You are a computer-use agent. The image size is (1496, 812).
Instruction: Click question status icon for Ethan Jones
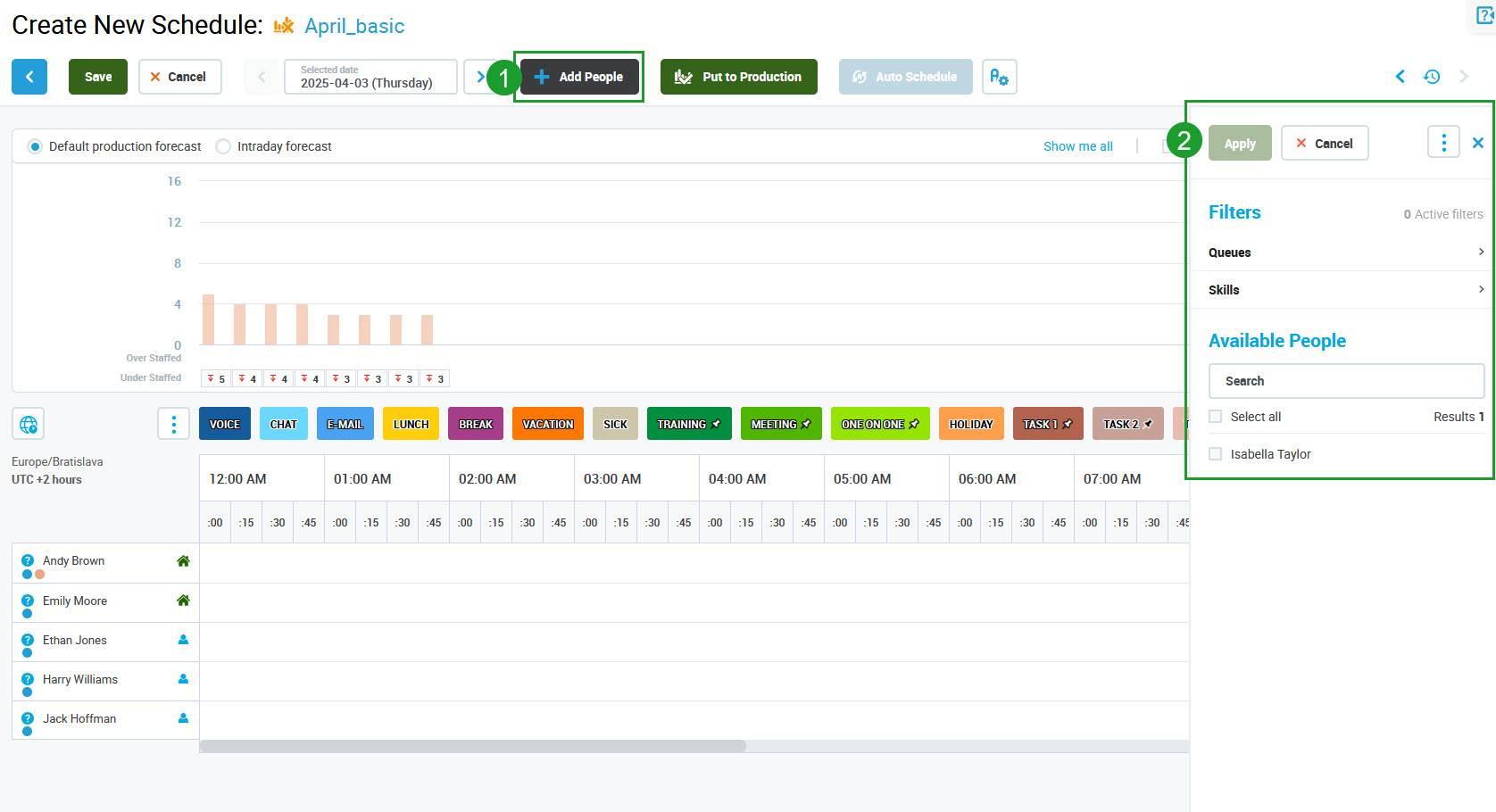pyautogui.click(x=28, y=640)
